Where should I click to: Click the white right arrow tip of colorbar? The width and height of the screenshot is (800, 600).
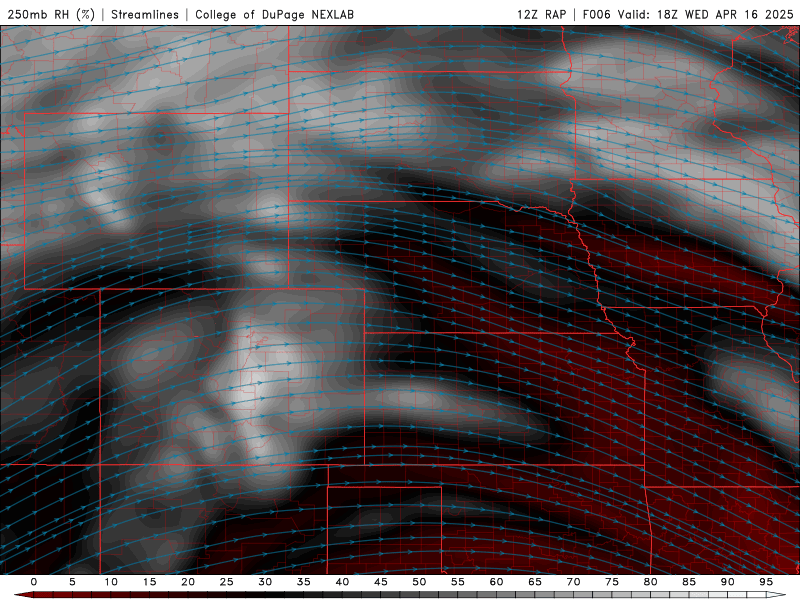click(x=776, y=595)
